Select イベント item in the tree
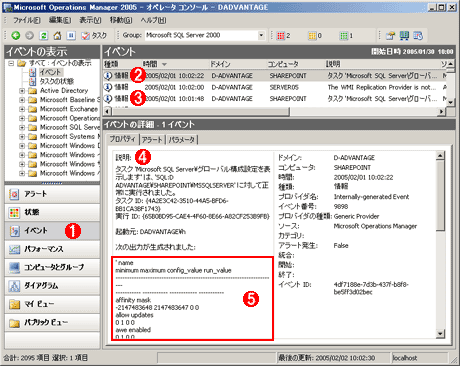The width and height of the screenshot is (460, 366). pos(50,72)
